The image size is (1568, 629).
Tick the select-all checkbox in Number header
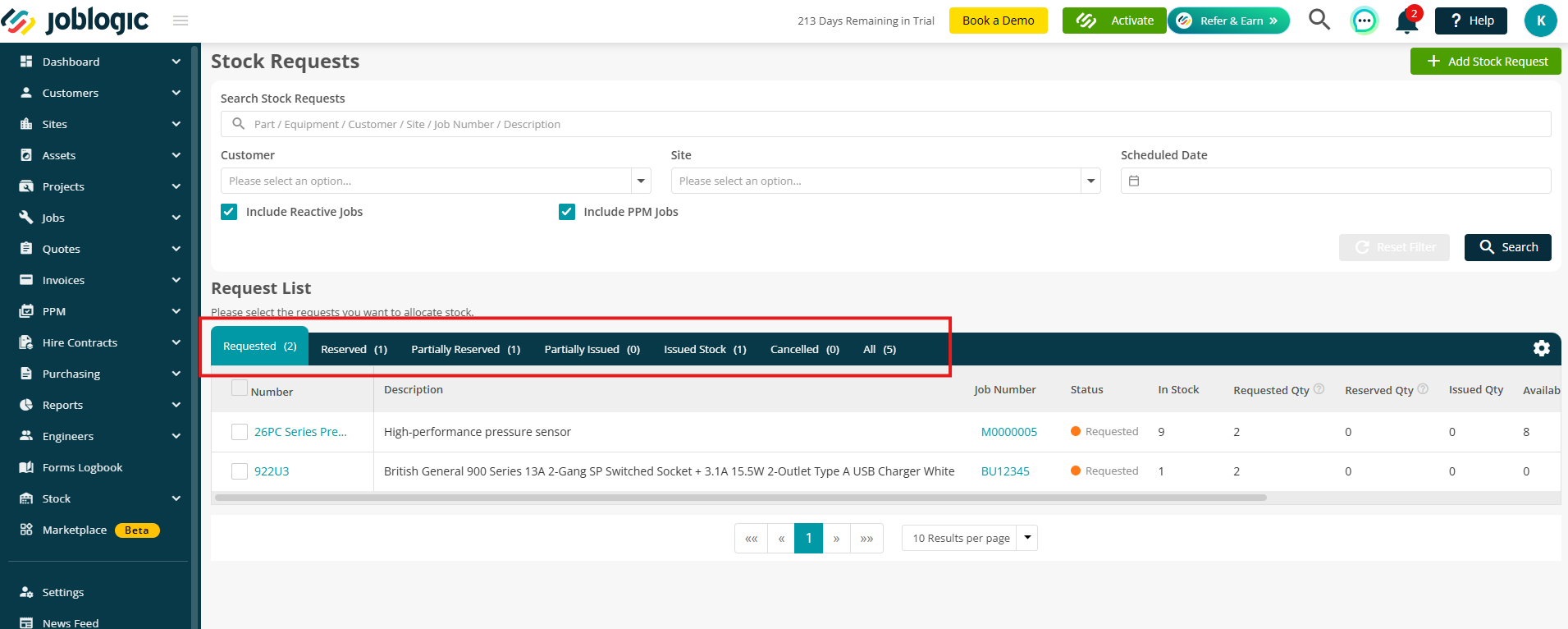[240, 388]
